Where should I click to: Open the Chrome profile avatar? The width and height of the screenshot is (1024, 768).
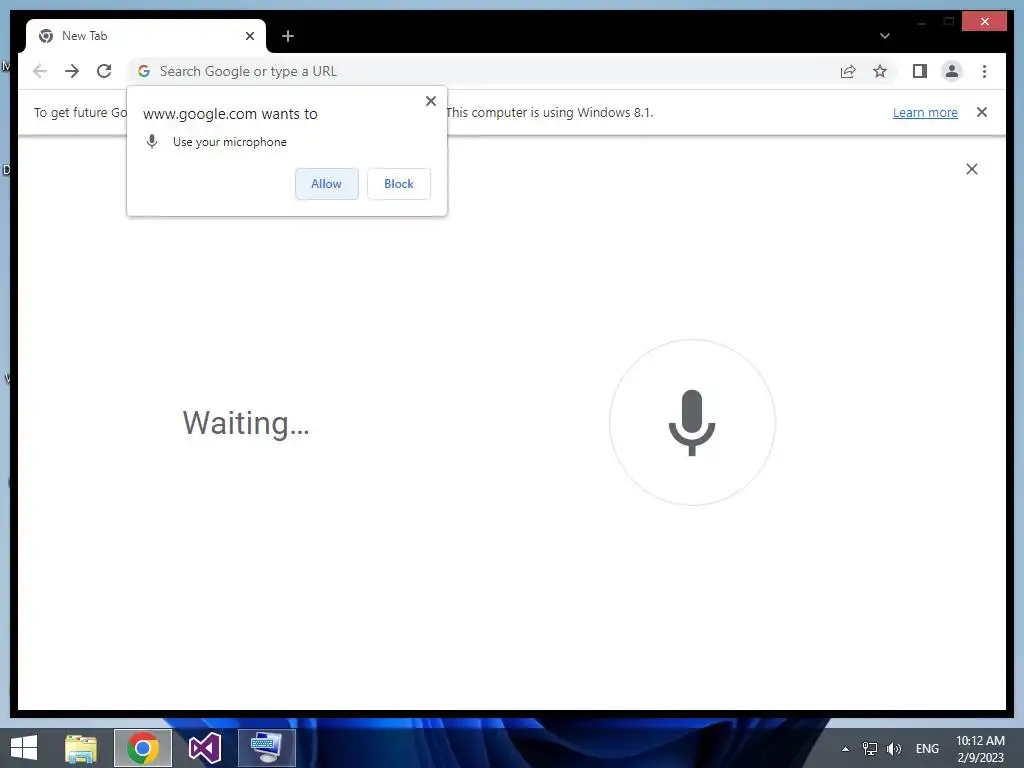coord(952,71)
